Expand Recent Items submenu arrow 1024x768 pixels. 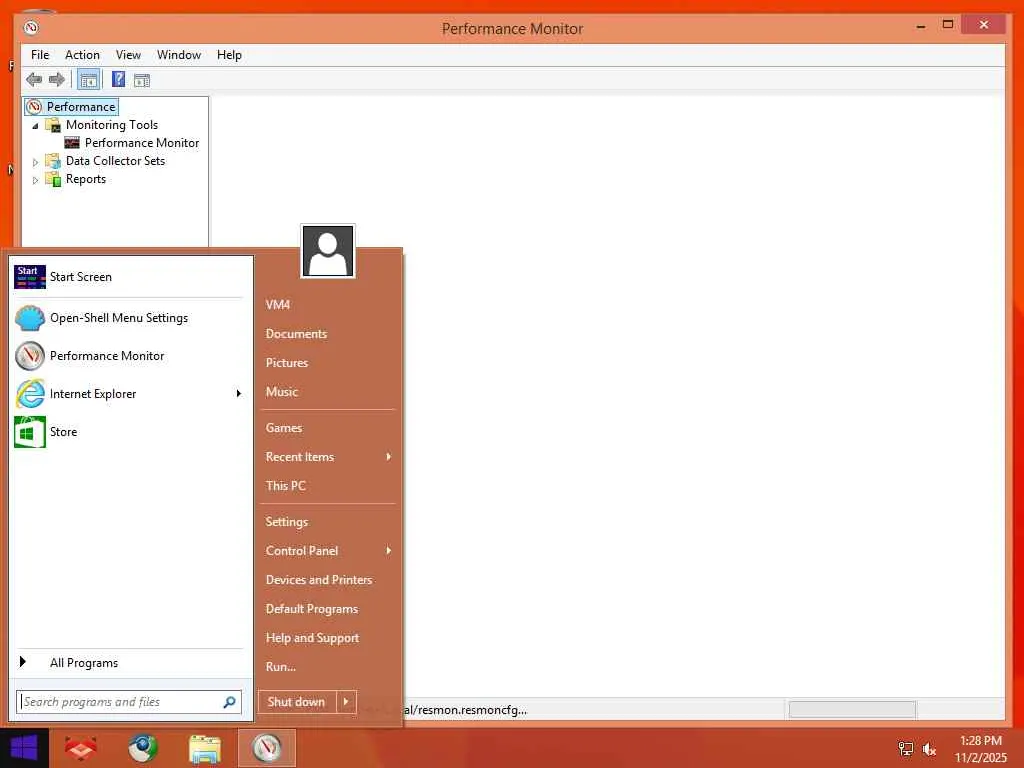click(389, 456)
